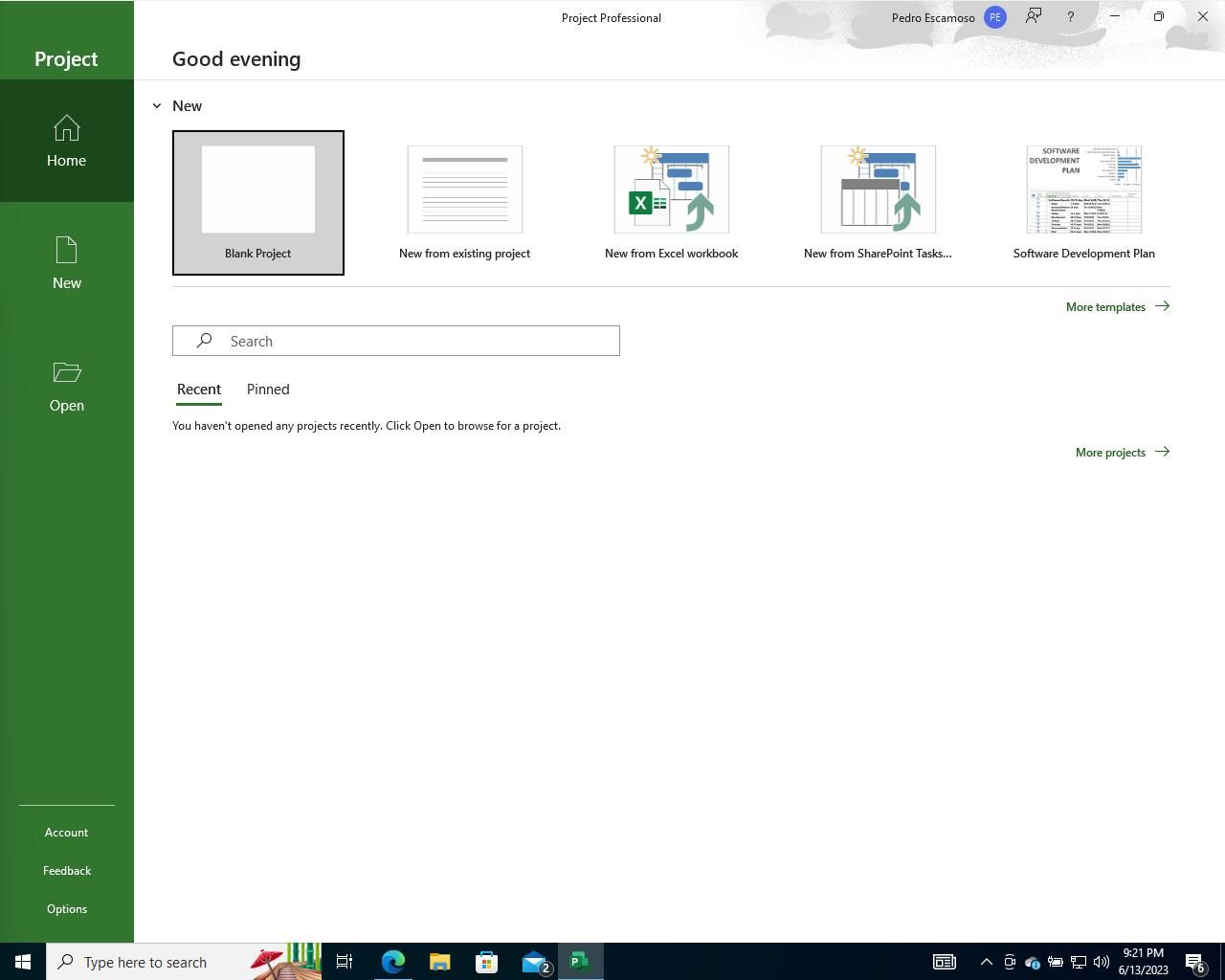Viewport: 1225px width, 980px height.
Task: Open Project Options
Action: point(66,909)
